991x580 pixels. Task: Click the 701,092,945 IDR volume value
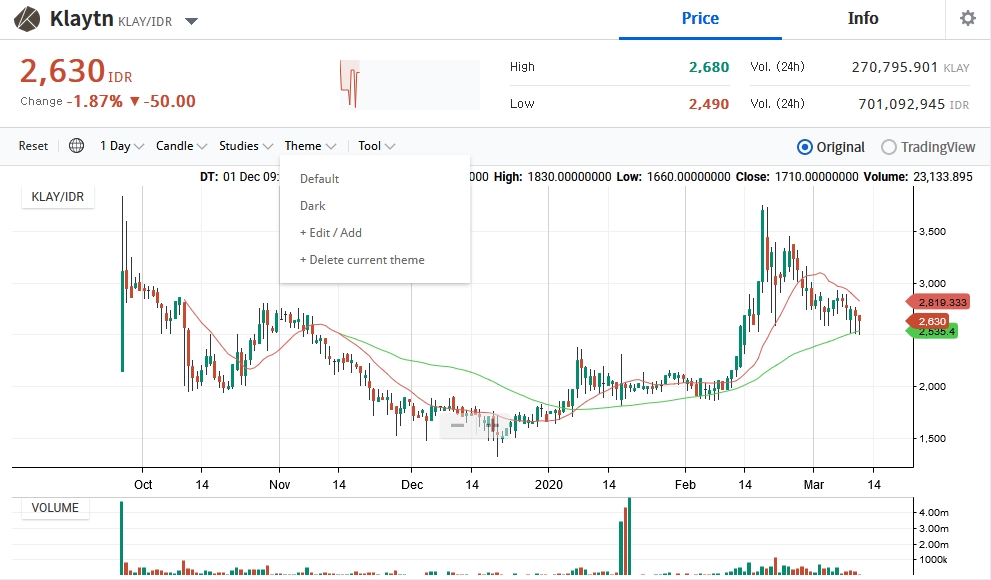(x=901, y=104)
